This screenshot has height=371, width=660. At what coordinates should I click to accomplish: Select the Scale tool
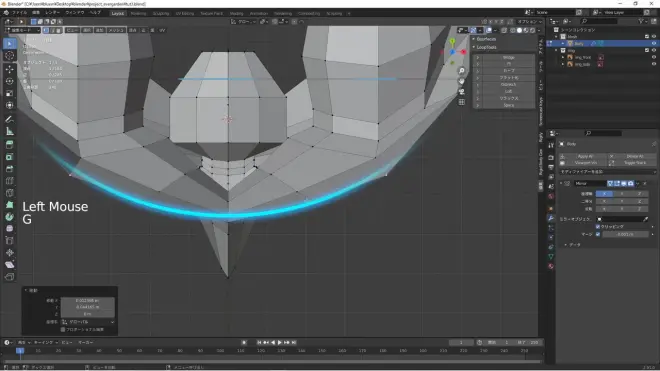(x=10, y=93)
